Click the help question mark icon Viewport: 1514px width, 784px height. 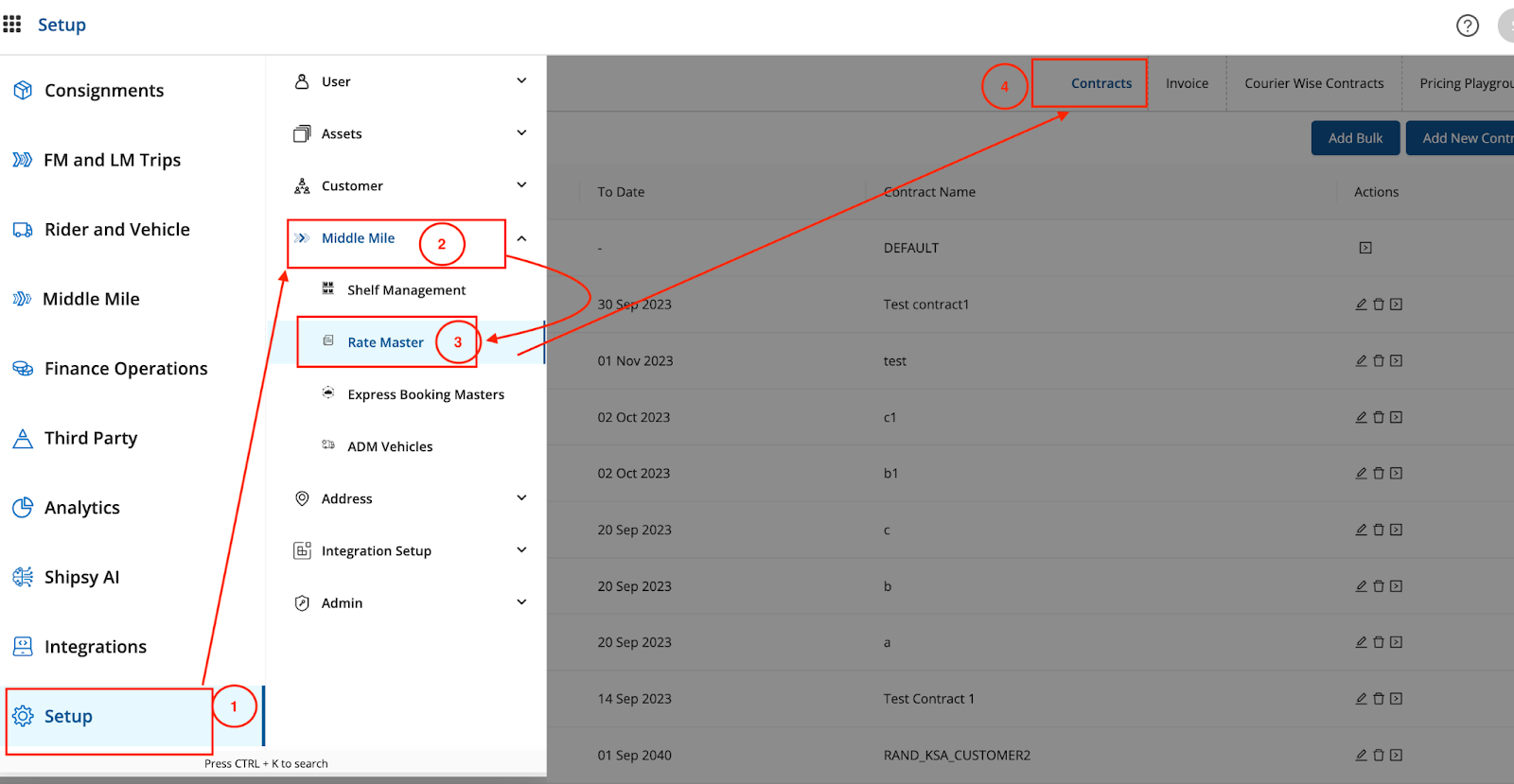(x=1467, y=26)
